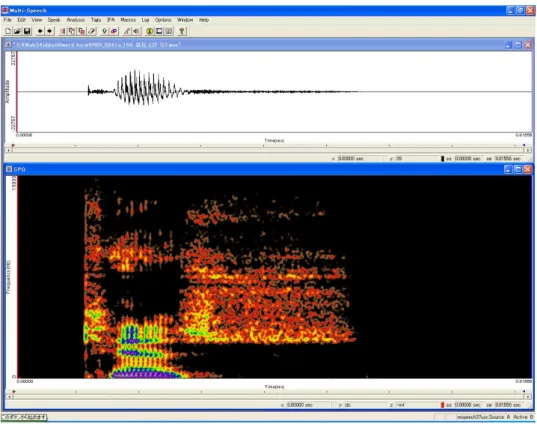Screen dimensions: 537x430
Task: Click the help question mark icon
Action: click(x=182, y=31)
